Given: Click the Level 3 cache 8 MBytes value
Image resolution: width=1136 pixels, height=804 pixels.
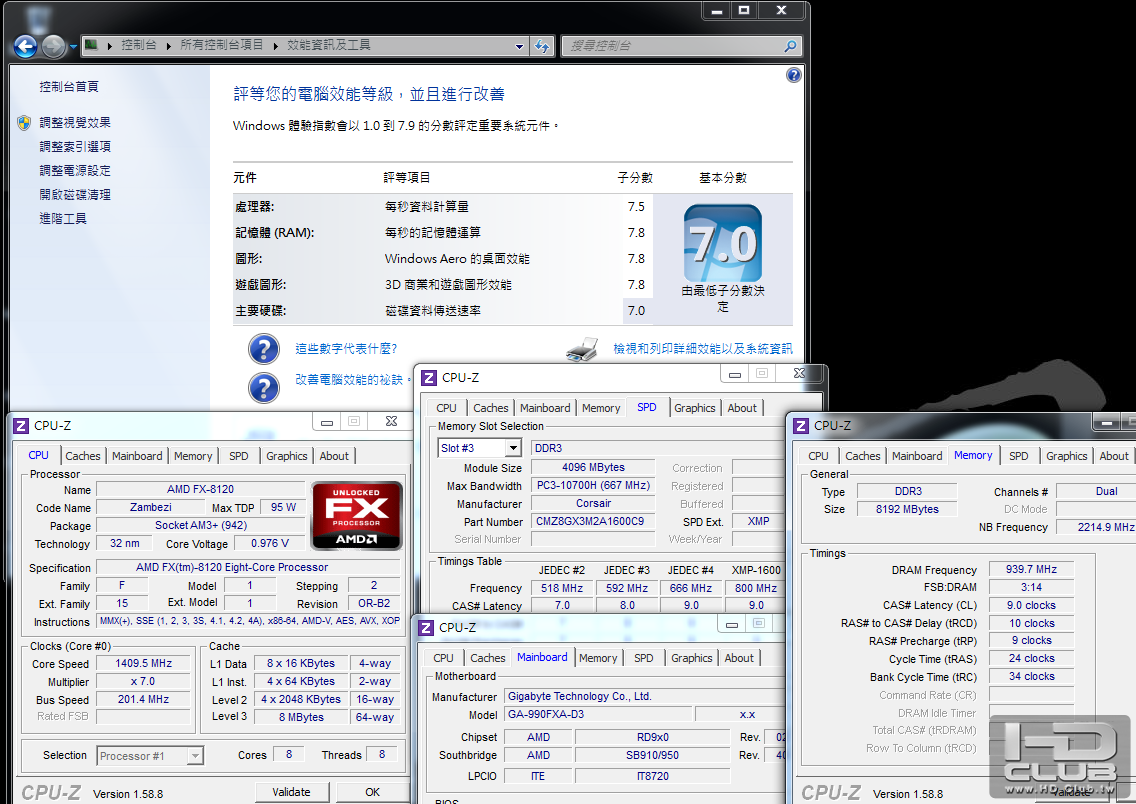Looking at the screenshot, I should [301, 717].
